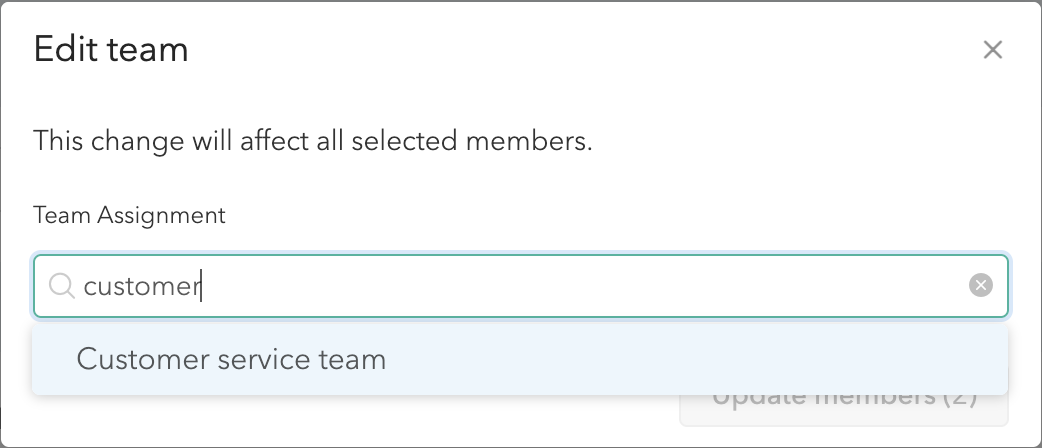Click empty space inside the search field
The width and height of the screenshot is (1042, 448).
point(600,287)
